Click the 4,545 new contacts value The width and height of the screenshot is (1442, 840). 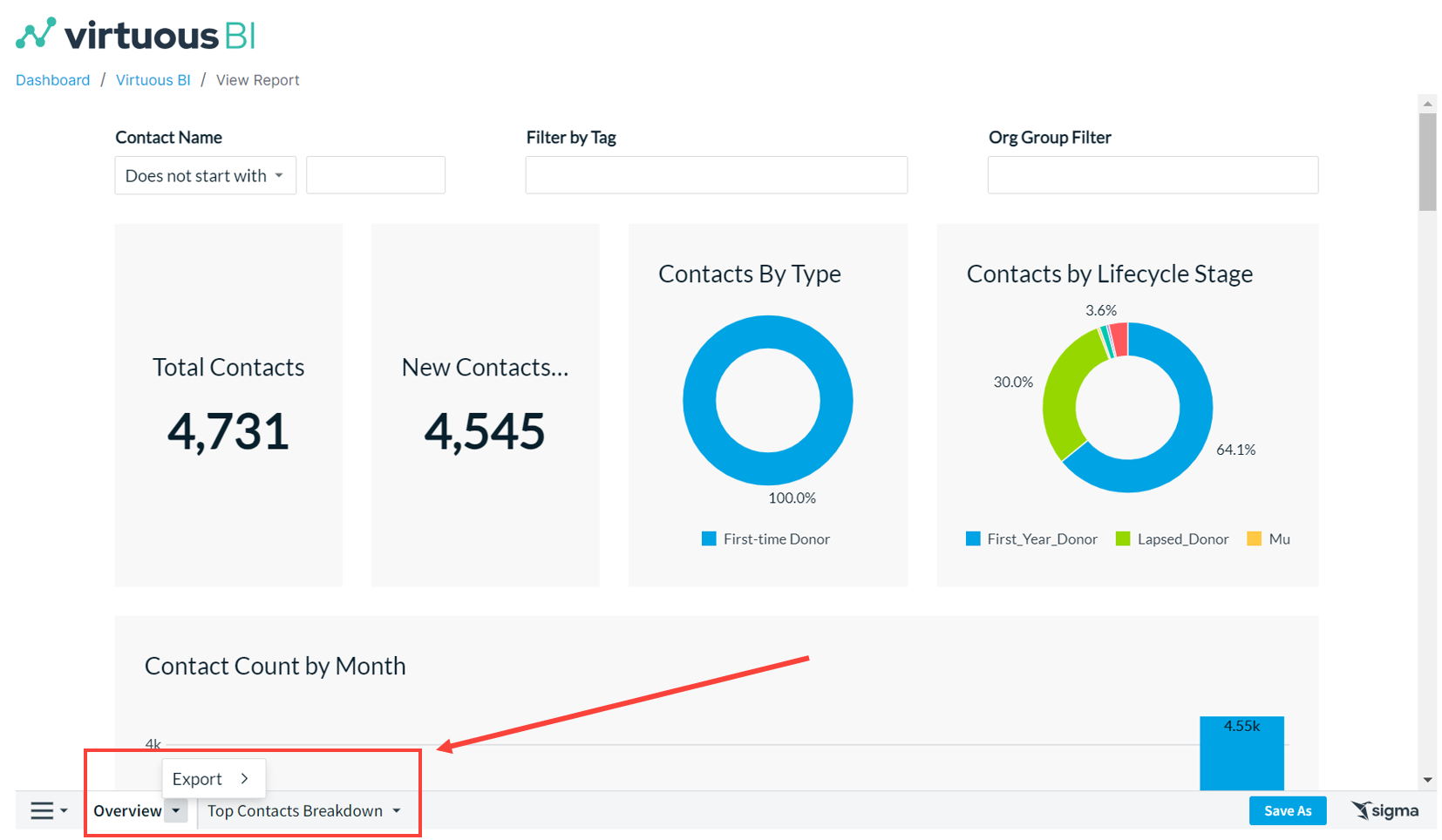coord(485,431)
